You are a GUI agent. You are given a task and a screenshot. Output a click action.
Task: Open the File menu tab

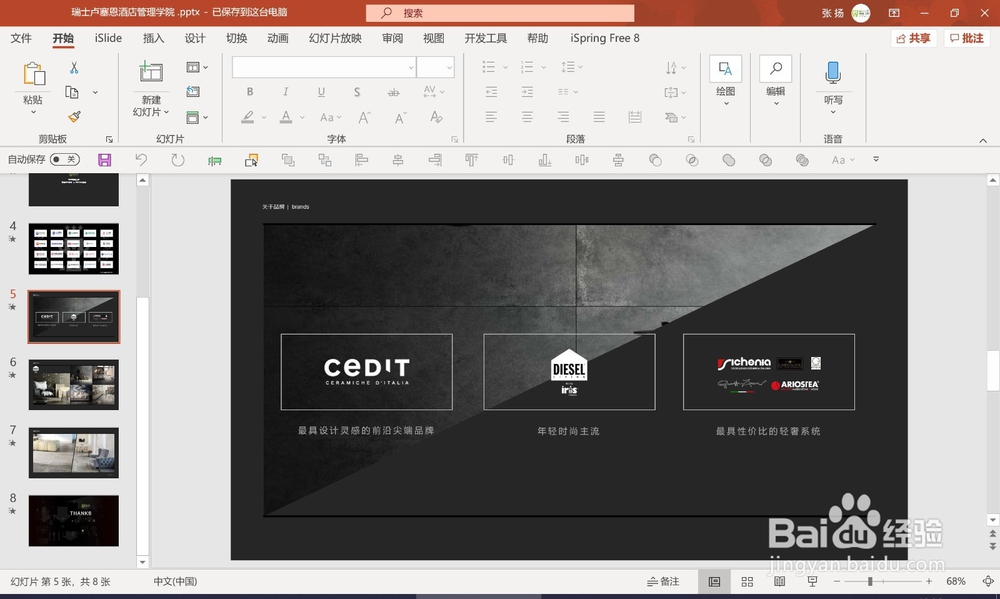coord(21,38)
